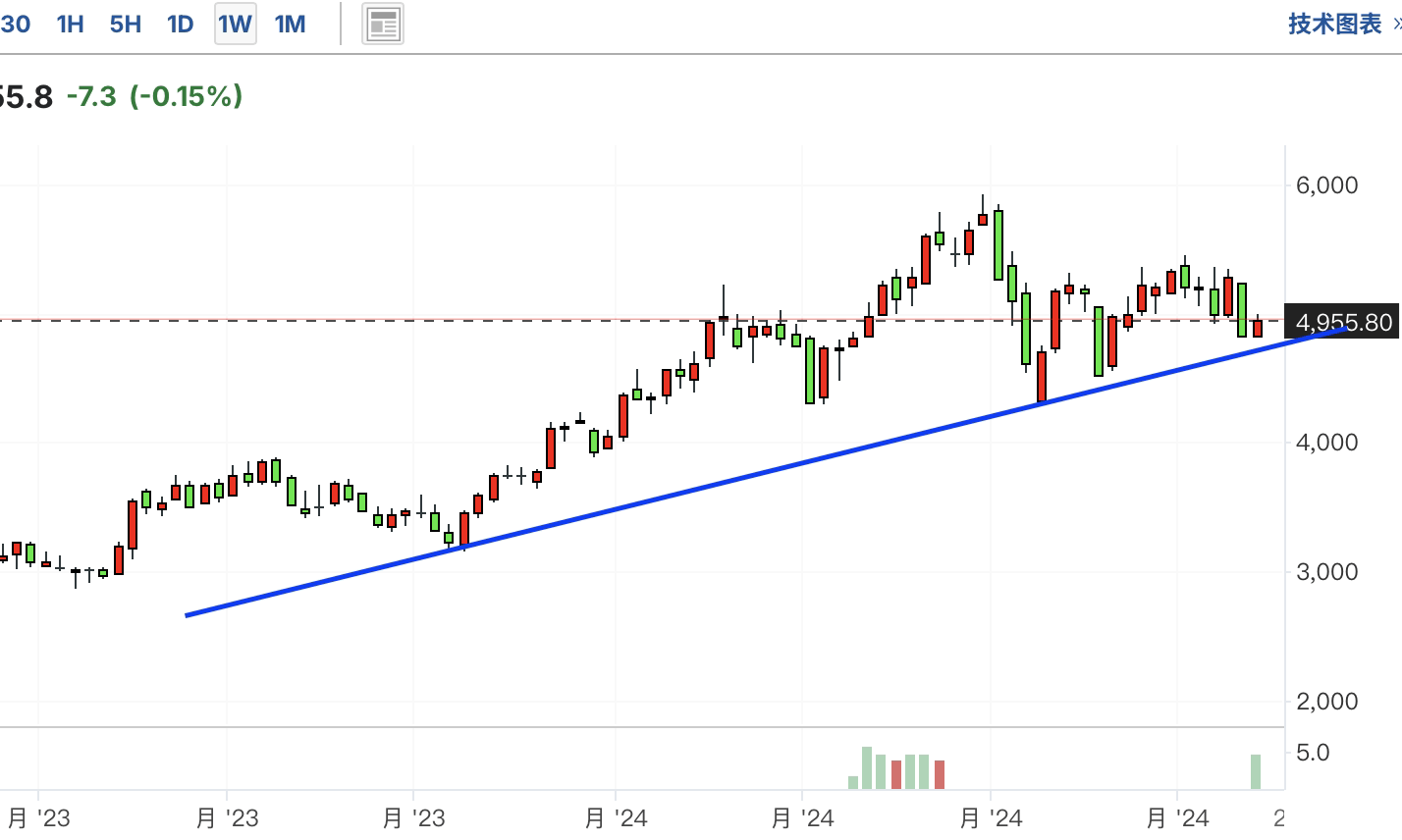Open the chart layout news icon
1402x840 pixels.
(383, 25)
